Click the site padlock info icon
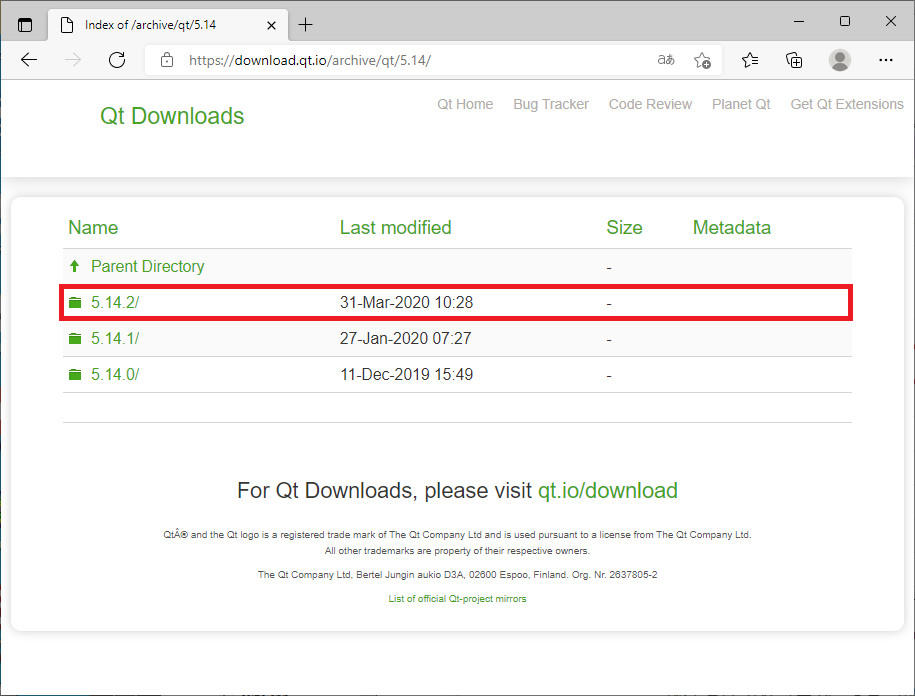Screen dimensions: 915x696 (x=167, y=60)
